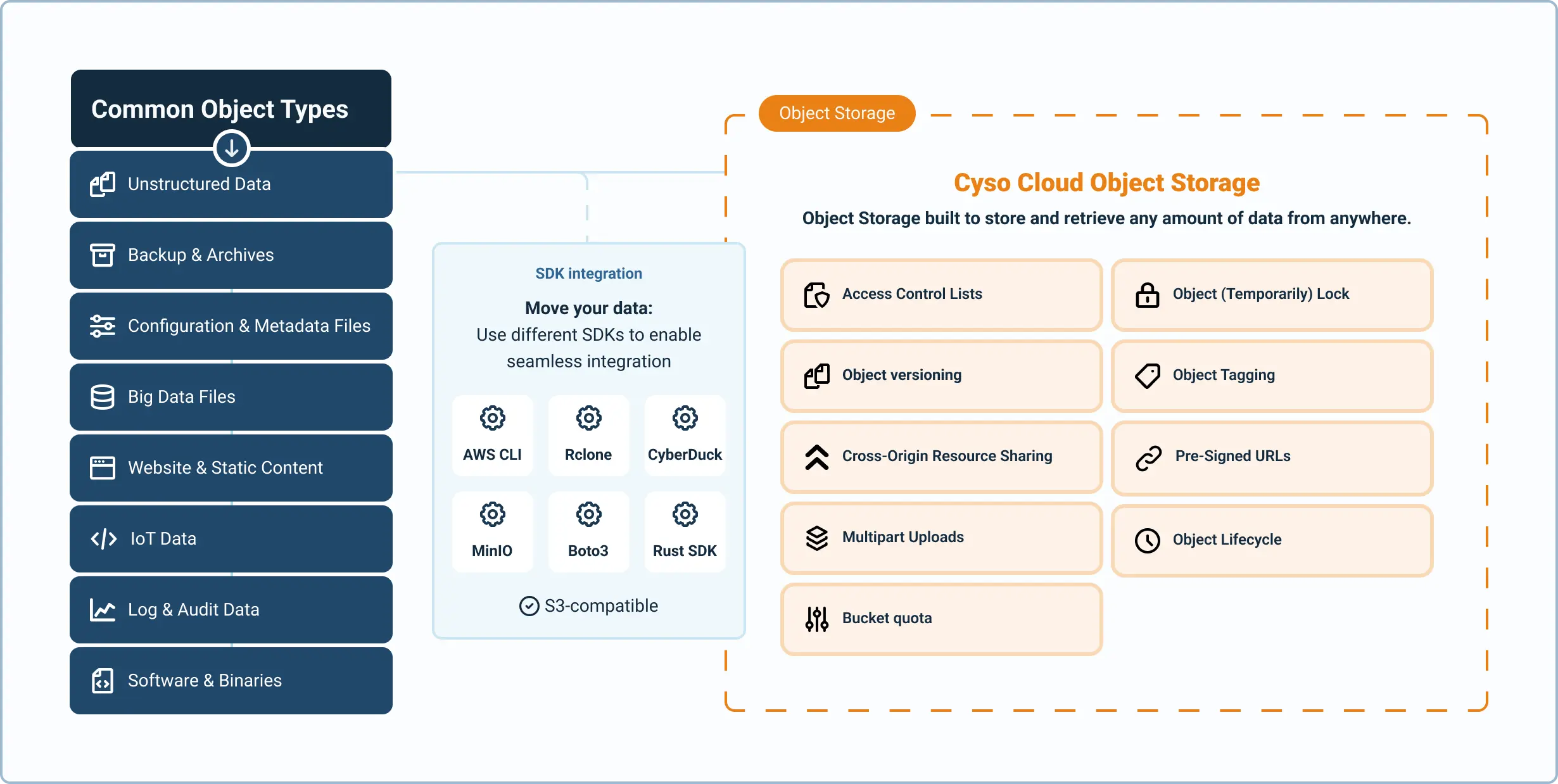Click the Move your data heading

[x=589, y=308]
